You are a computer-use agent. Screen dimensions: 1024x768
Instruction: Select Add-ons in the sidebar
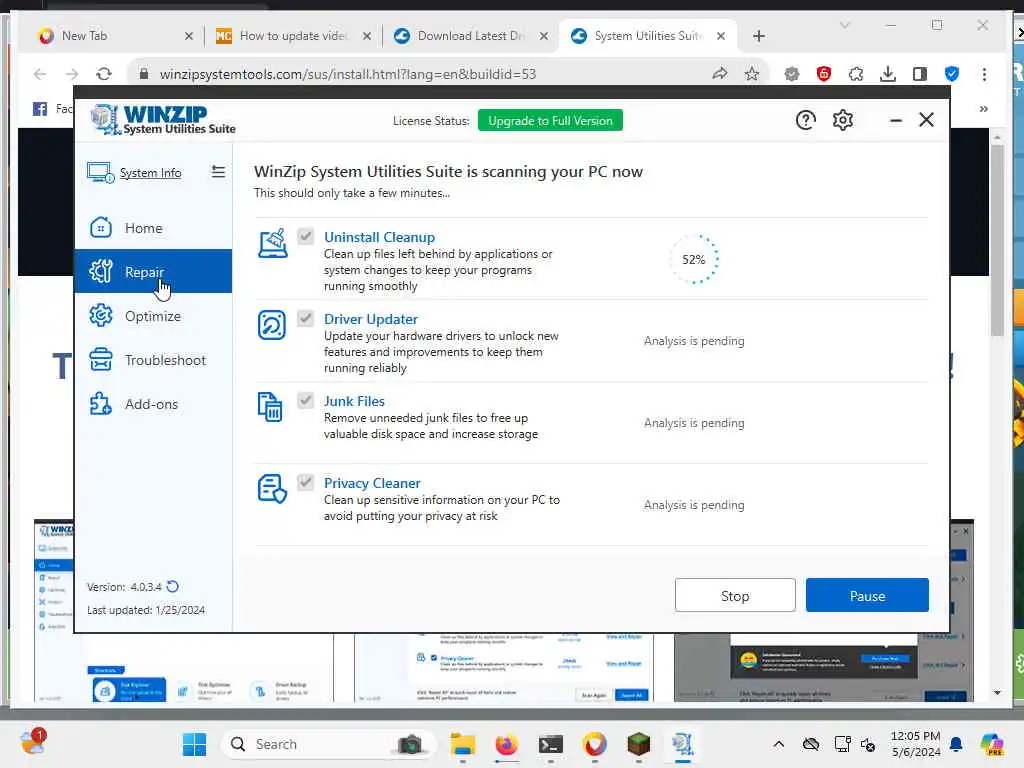pyautogui.click(x=153, y=404)
